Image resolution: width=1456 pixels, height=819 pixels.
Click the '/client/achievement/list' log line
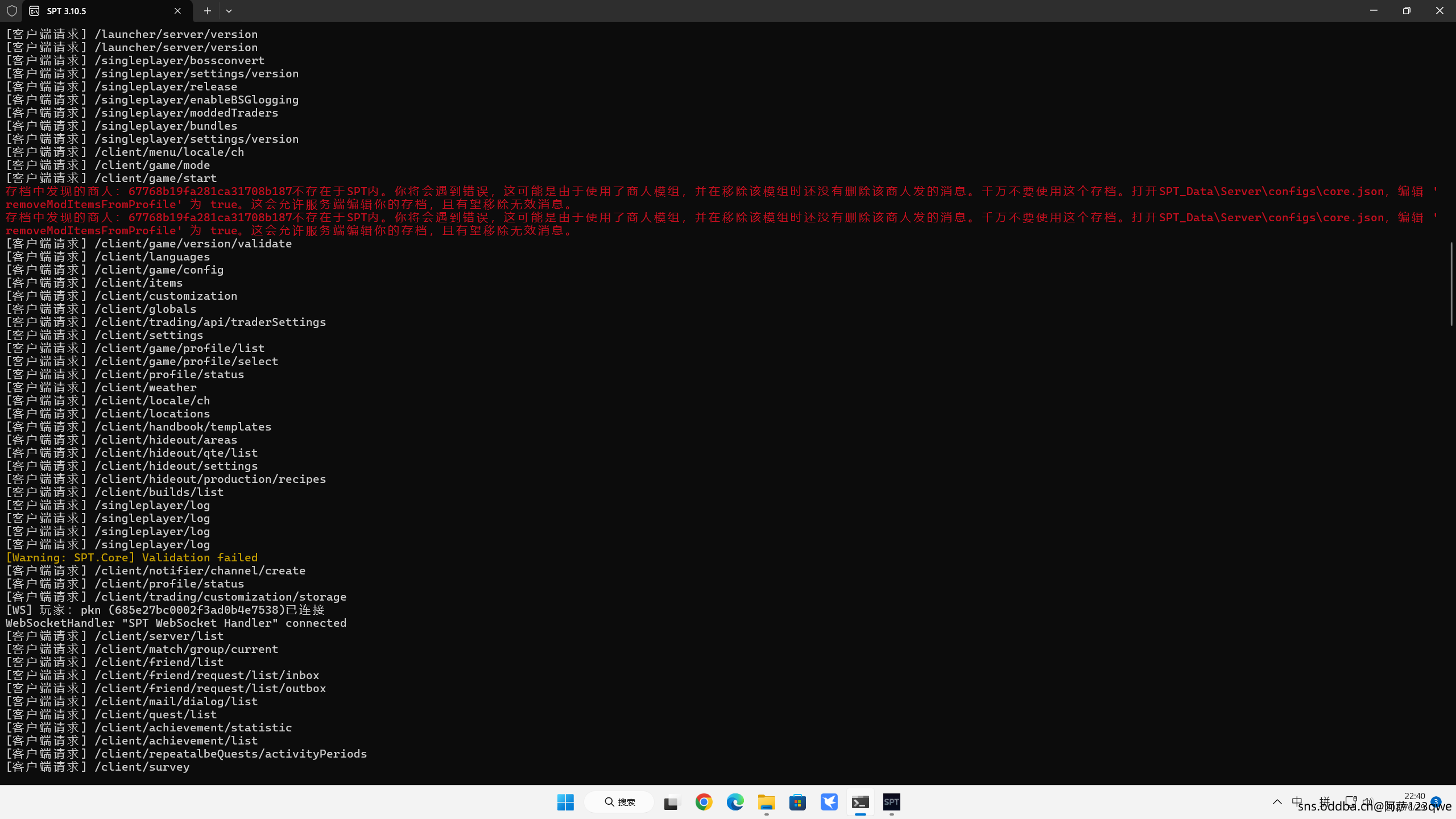click(x=132, y=741)
